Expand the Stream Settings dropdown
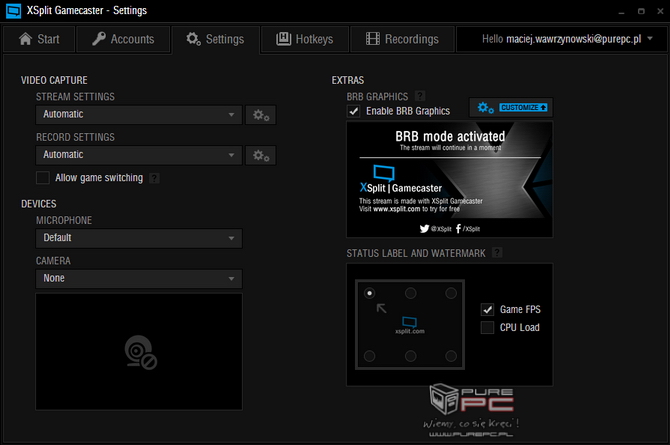 click(139, 115)
